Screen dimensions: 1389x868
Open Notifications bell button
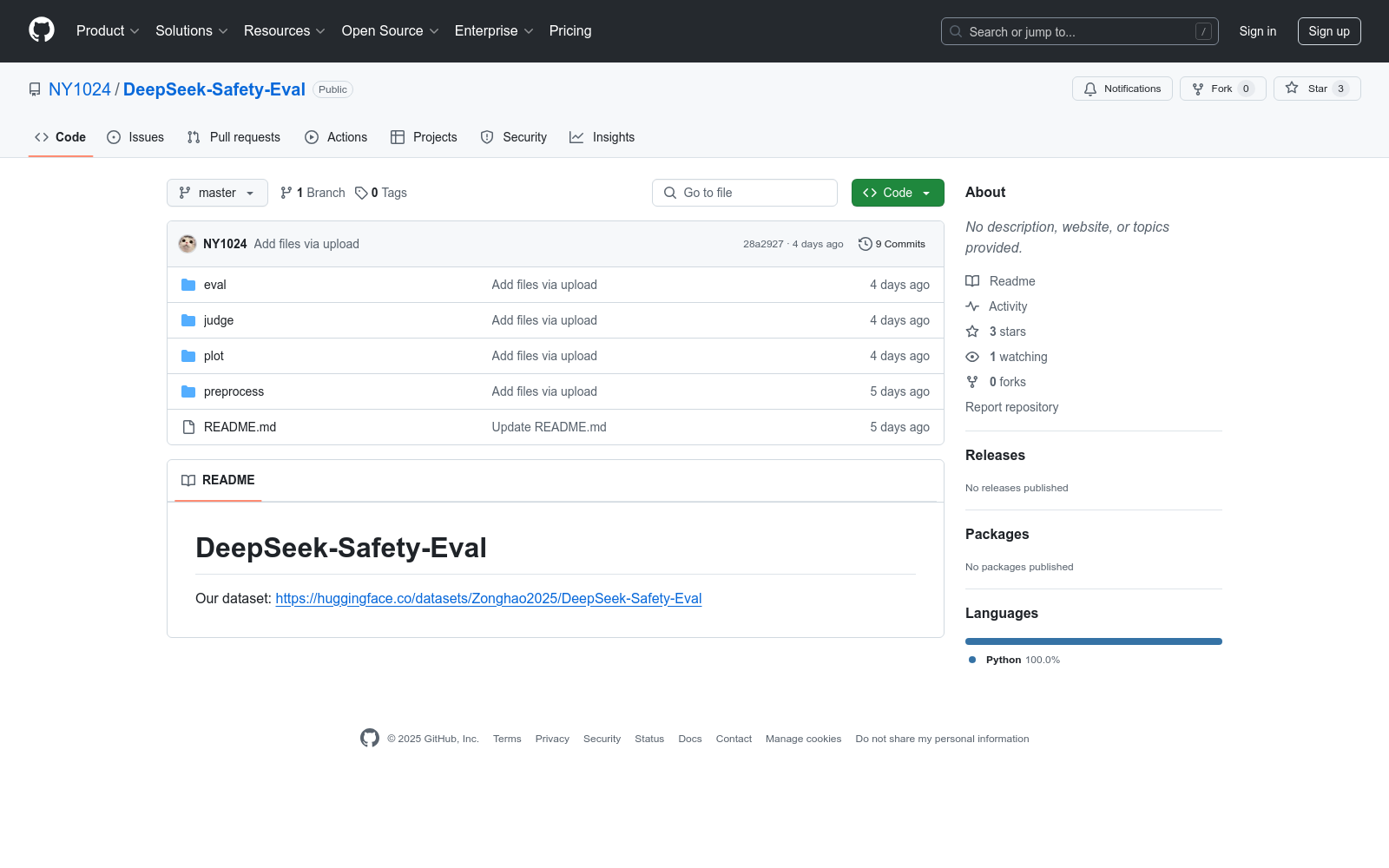[x=1122, y=89]
